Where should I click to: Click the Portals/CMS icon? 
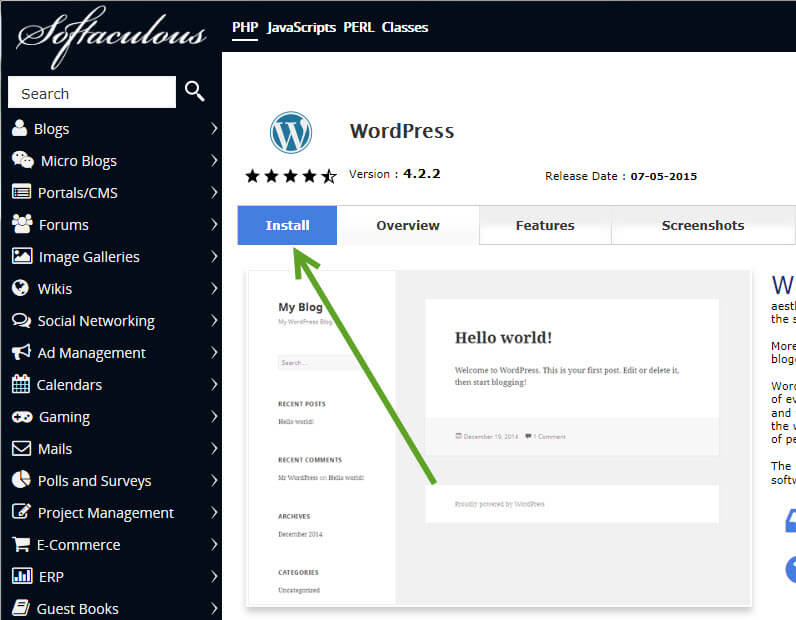pos(21,192)
